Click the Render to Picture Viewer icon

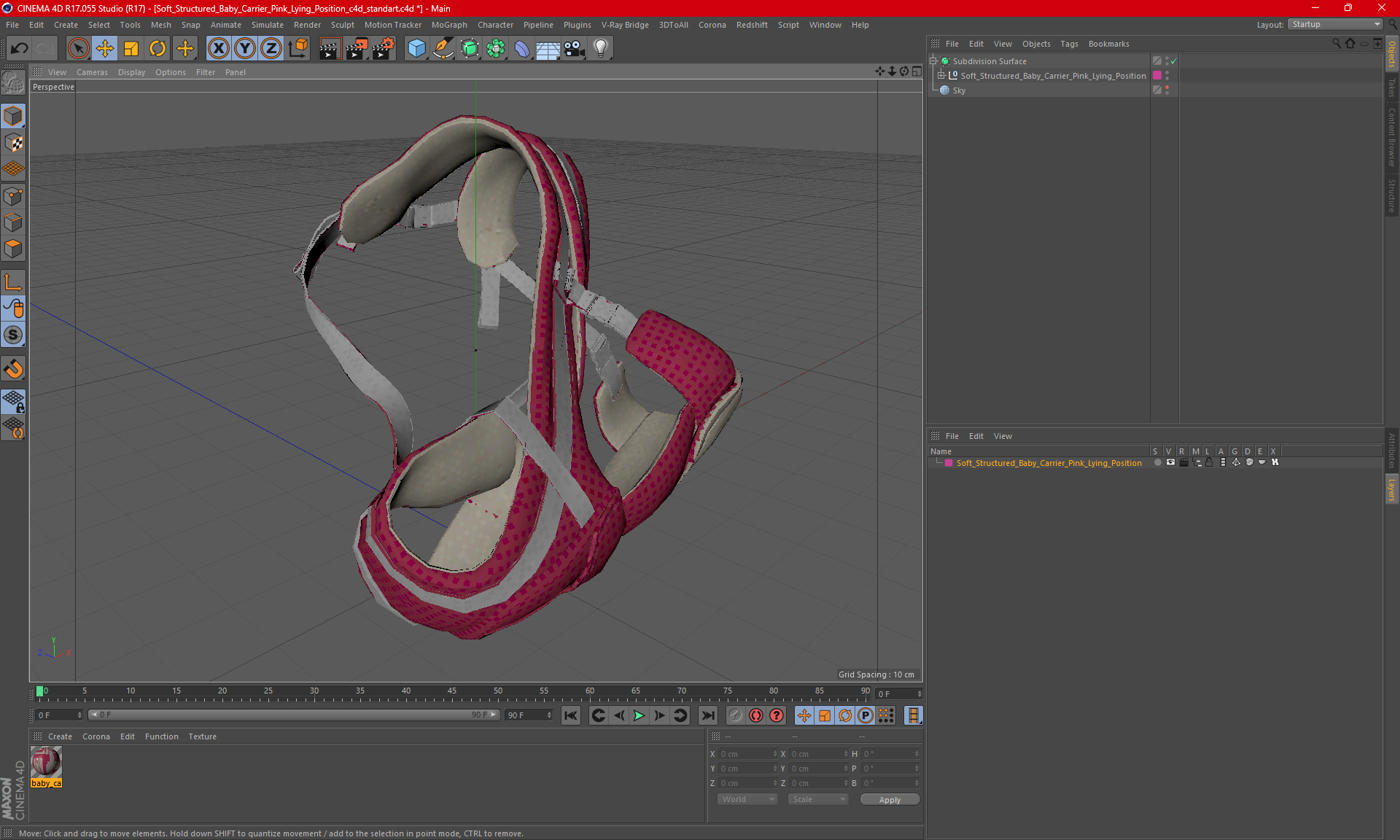pos(357,49)
